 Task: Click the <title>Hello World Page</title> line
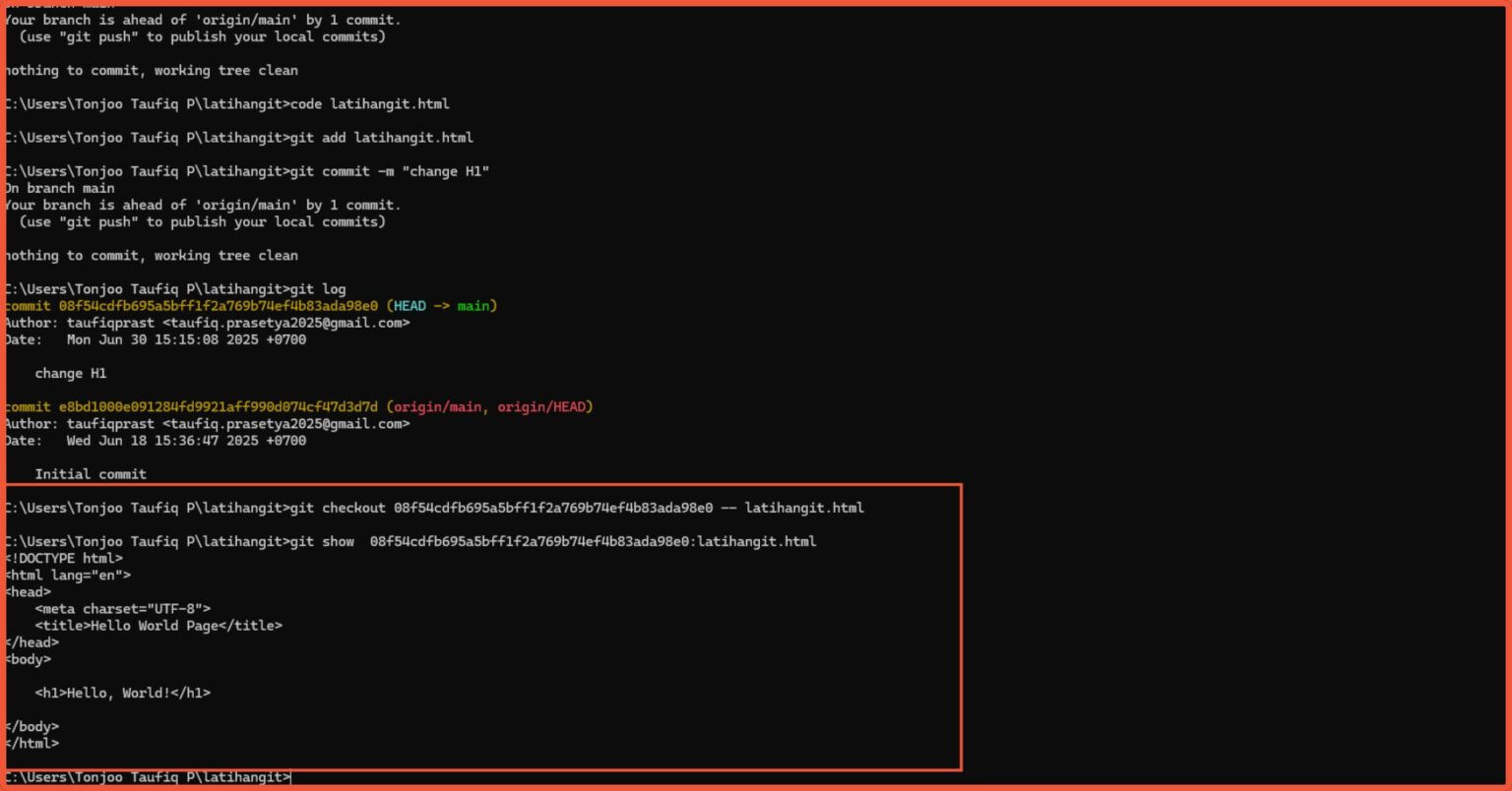pyautogui.click(x=157, y=625)
